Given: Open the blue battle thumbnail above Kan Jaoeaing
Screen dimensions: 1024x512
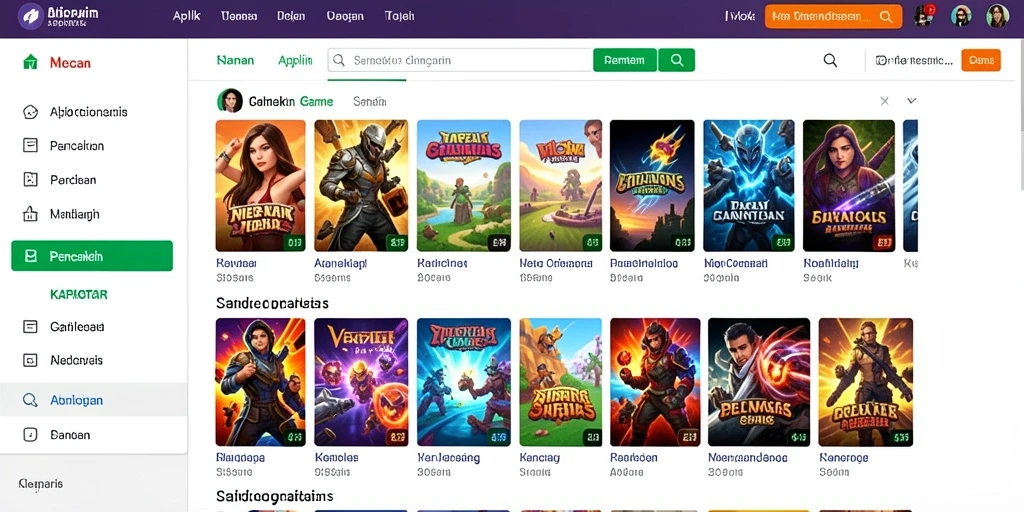Looking at the screenshot, I should click(464, 382).
